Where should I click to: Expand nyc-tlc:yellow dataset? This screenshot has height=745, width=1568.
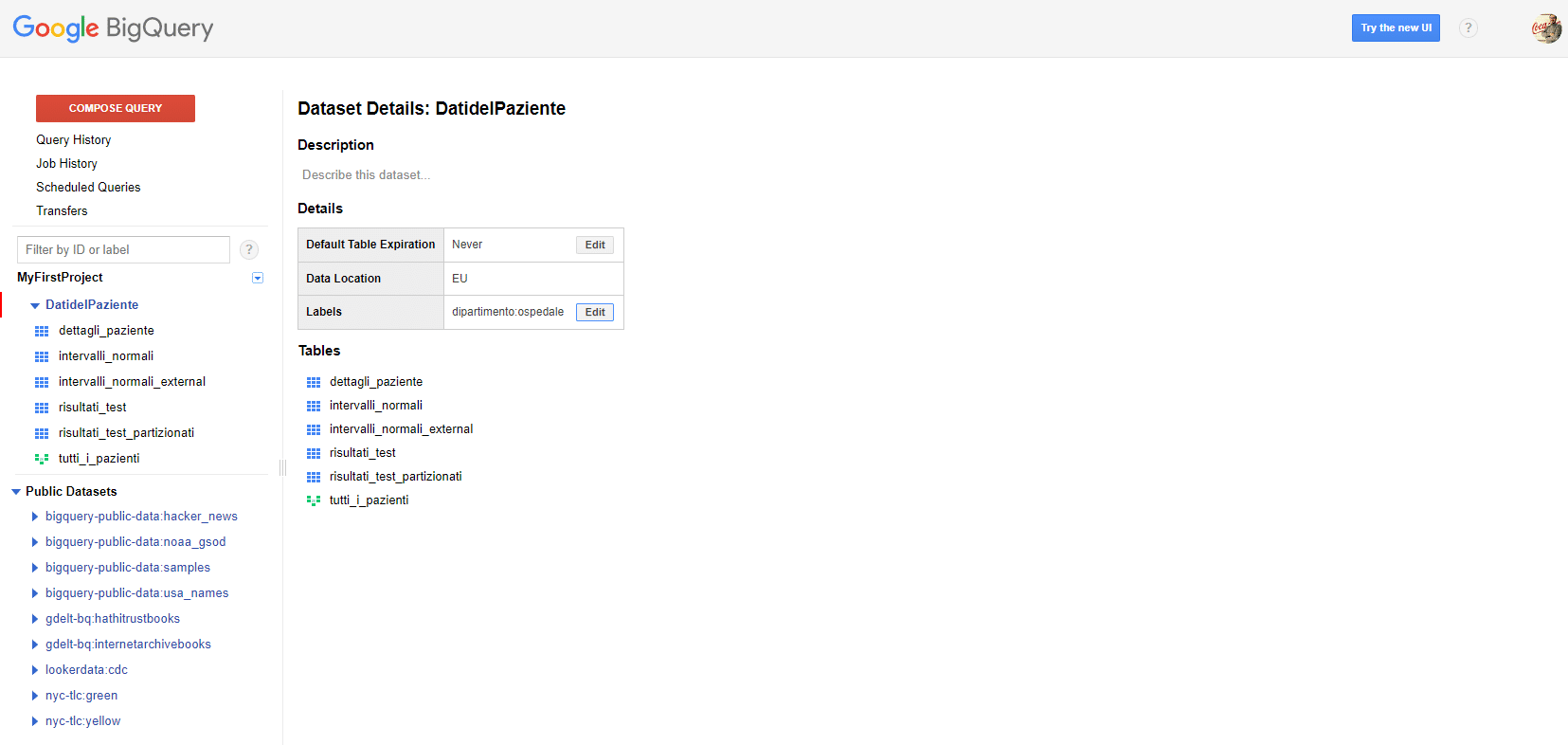click(x=35, y=721)
